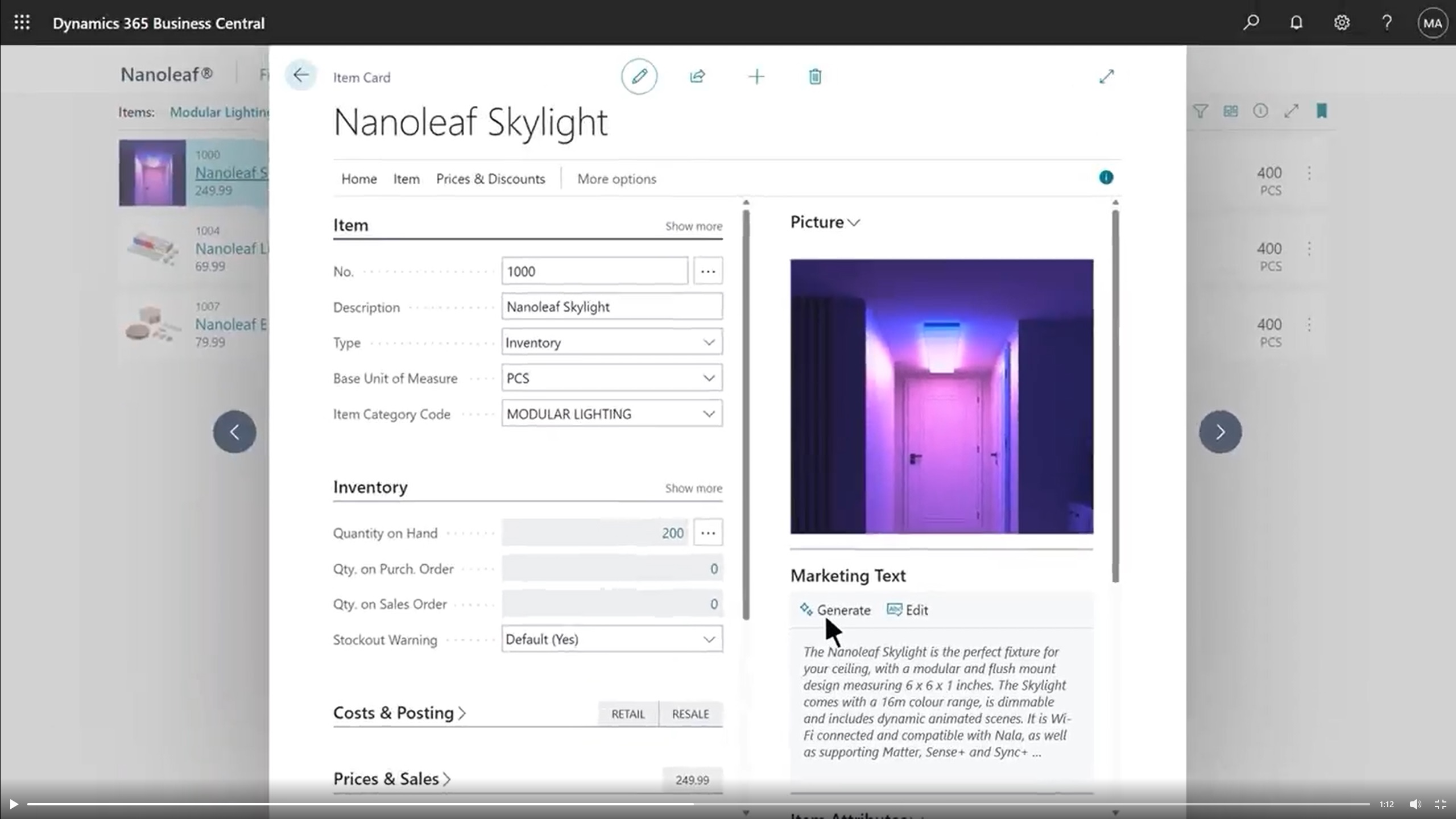Go to next record with right arrow

1221,432
